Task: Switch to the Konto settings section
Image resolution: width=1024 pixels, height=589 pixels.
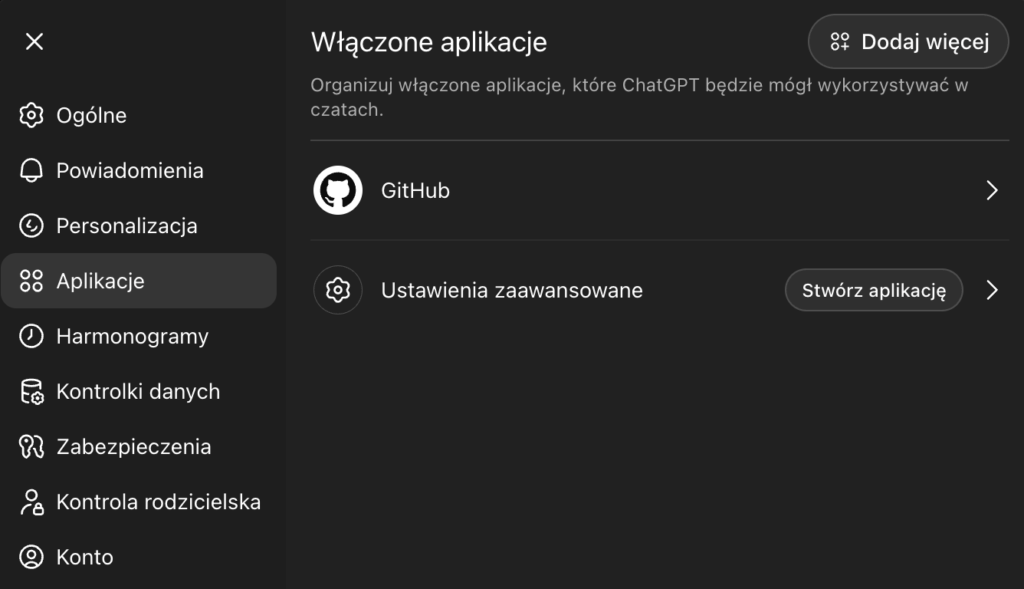Action: pos(85,557)
